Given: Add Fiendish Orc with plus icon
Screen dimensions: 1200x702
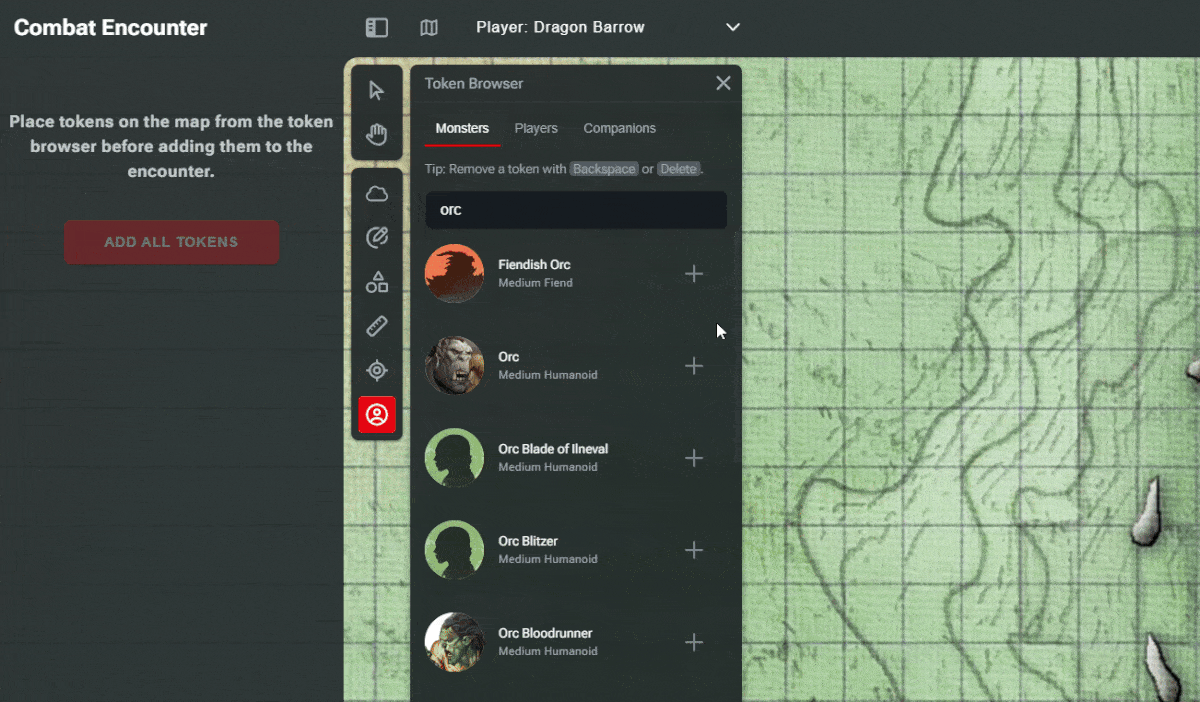Looking at the screenshot, I should coord(694,274).
